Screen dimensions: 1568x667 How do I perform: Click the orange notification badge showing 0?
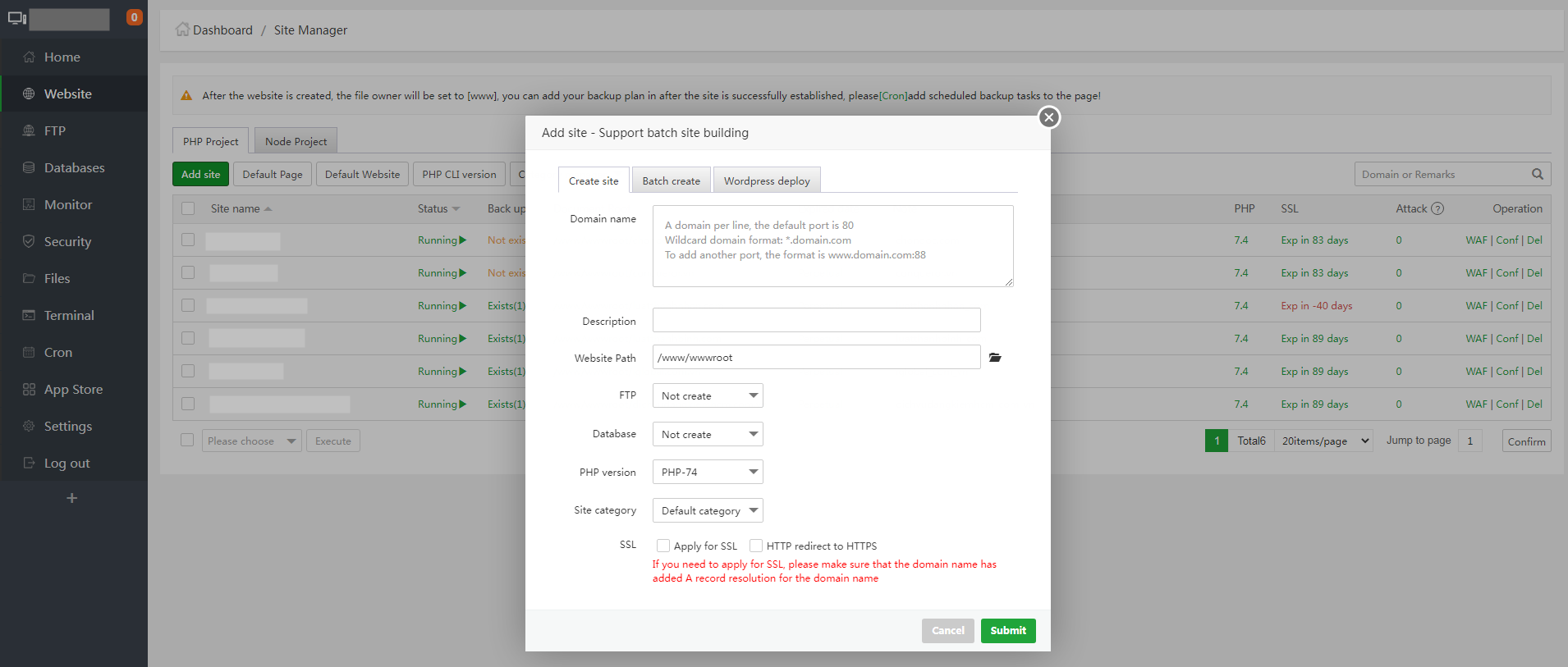(134, 17)
